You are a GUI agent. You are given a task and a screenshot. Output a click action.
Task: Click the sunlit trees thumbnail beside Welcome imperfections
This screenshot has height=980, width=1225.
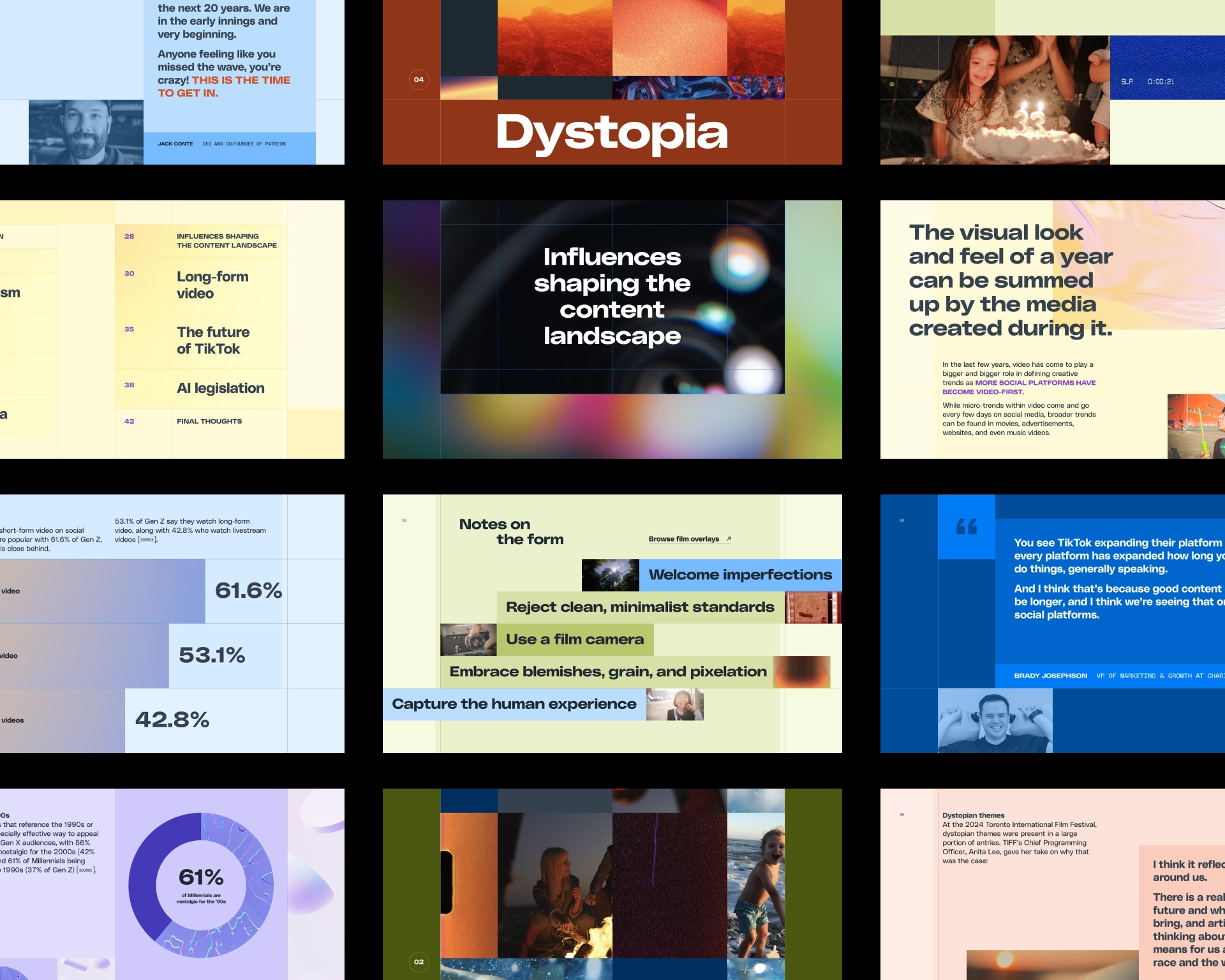point(611,575)
